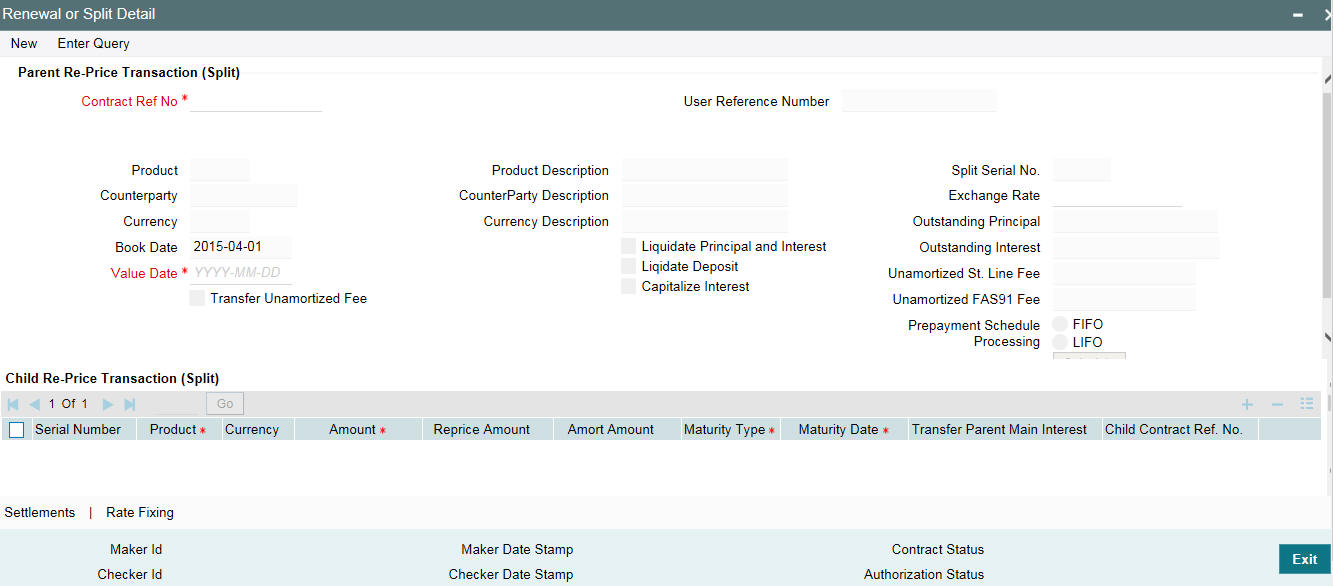The width and height of the screenshot is (1333, 586).
Task: Click the Product Description field
Action: (705, 170)
